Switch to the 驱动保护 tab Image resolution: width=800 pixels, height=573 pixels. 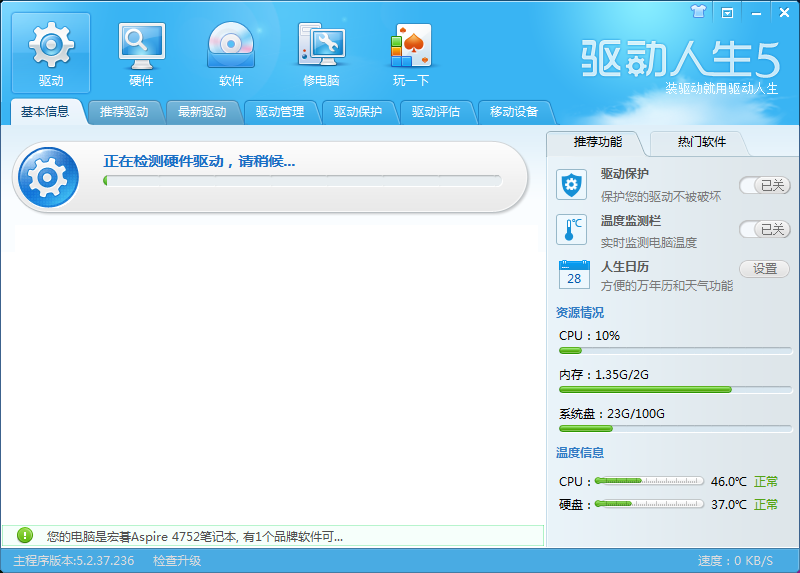[358, 112]
